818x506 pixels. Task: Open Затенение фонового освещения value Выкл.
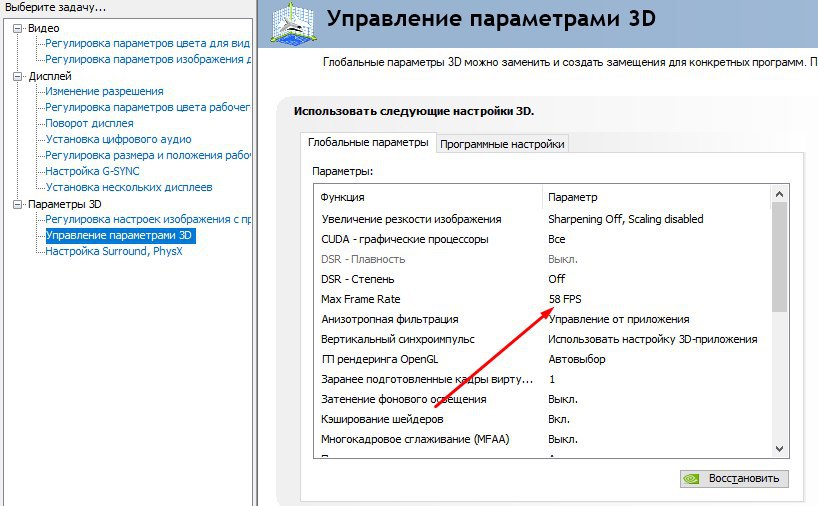563,400
